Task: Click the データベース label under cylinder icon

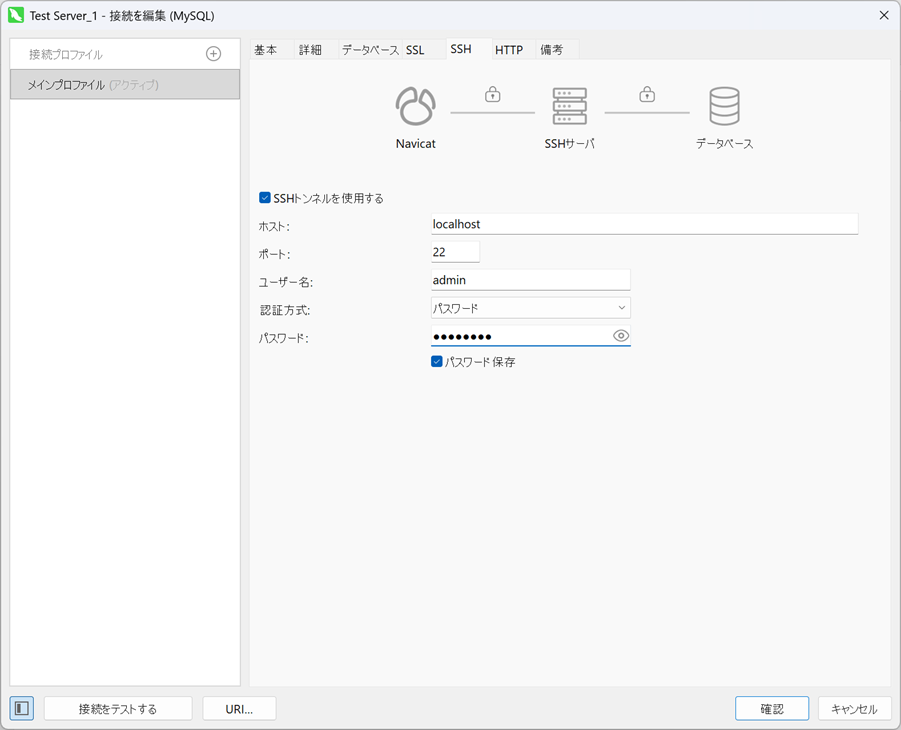Action: (724, 144)
